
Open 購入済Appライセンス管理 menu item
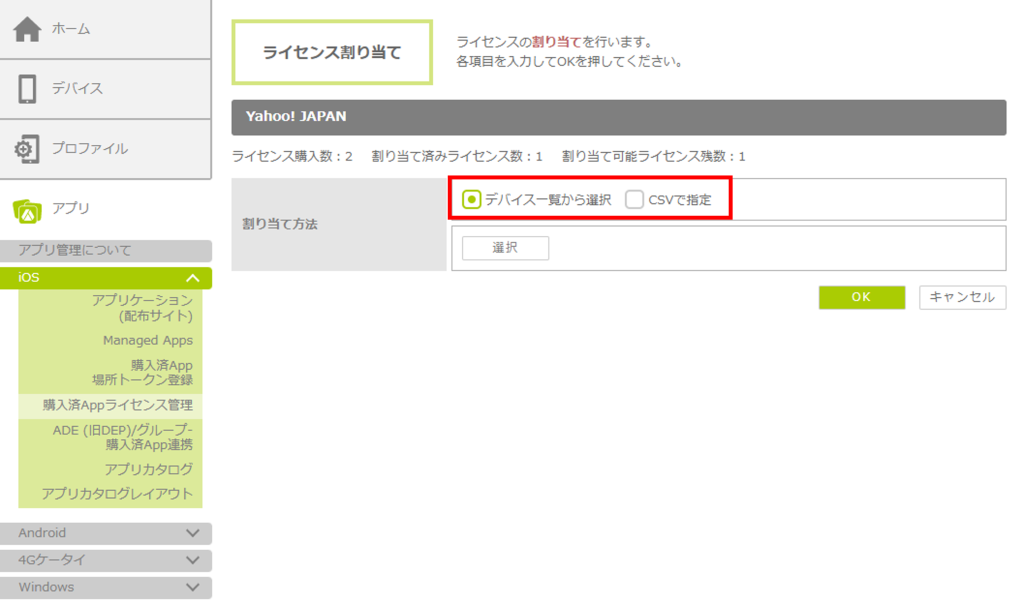pos(117,406)
